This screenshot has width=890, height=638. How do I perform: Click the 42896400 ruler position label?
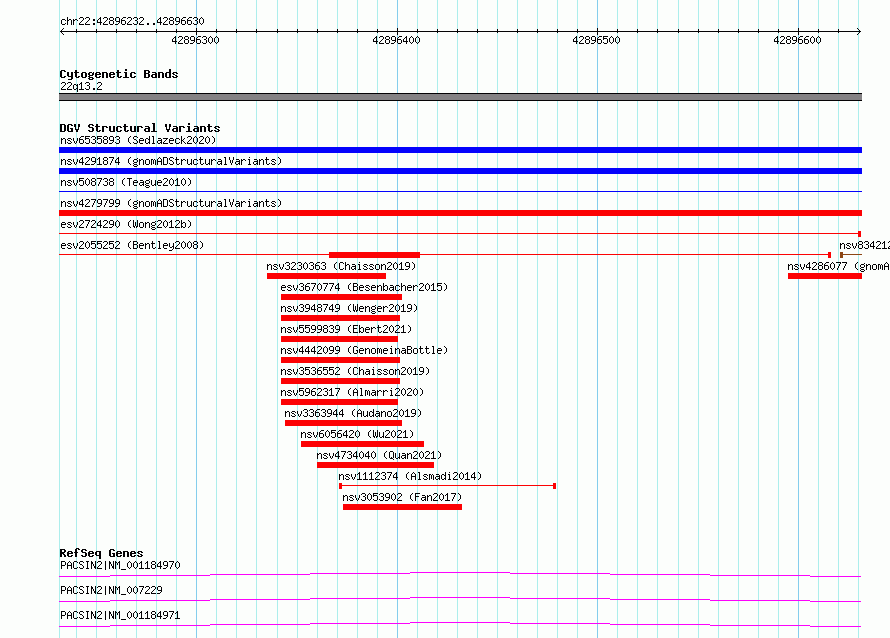tap(396, 40)
